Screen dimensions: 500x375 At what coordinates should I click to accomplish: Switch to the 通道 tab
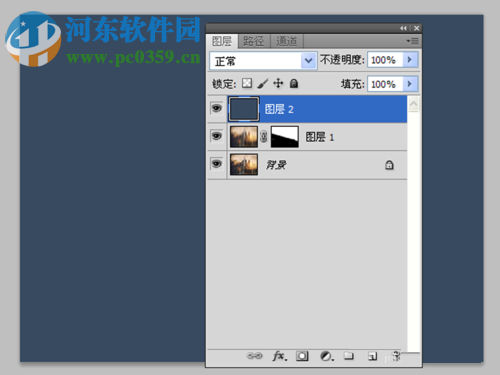point(286,41)
